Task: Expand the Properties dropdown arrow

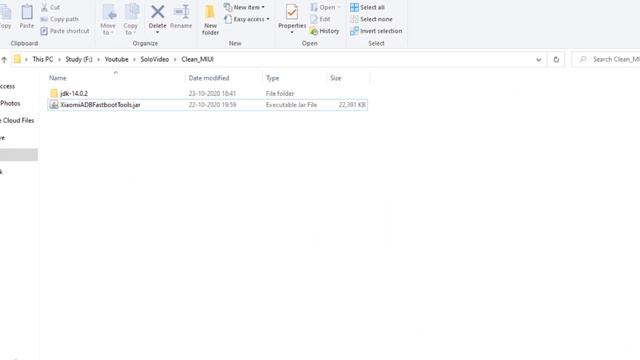Action: pos(292,33)
